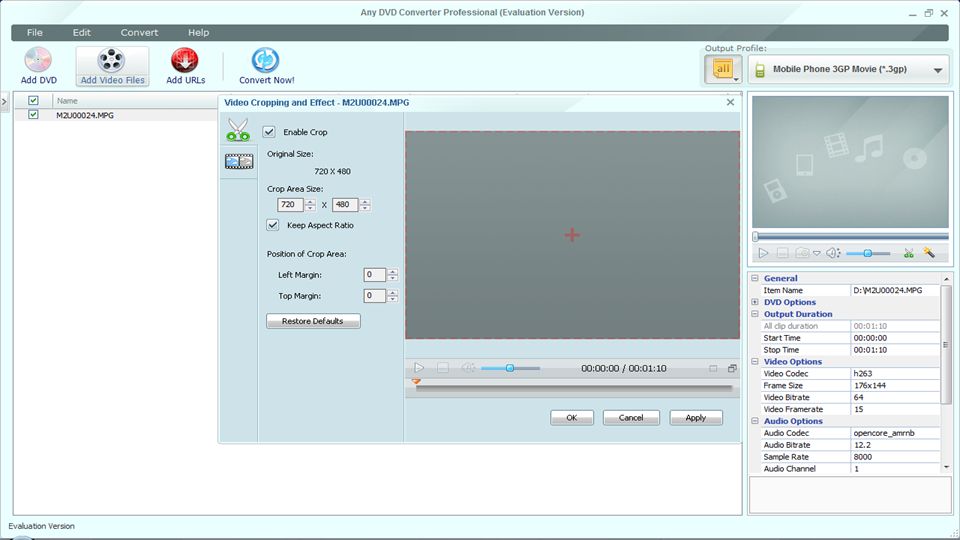Expand the left sidebar arrow

pyautogui.click(x=4, y=101)
